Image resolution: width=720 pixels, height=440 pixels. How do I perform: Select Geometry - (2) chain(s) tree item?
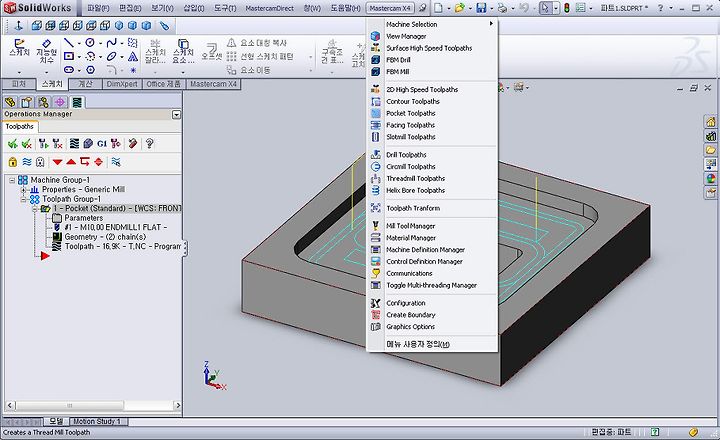(105, 237)
